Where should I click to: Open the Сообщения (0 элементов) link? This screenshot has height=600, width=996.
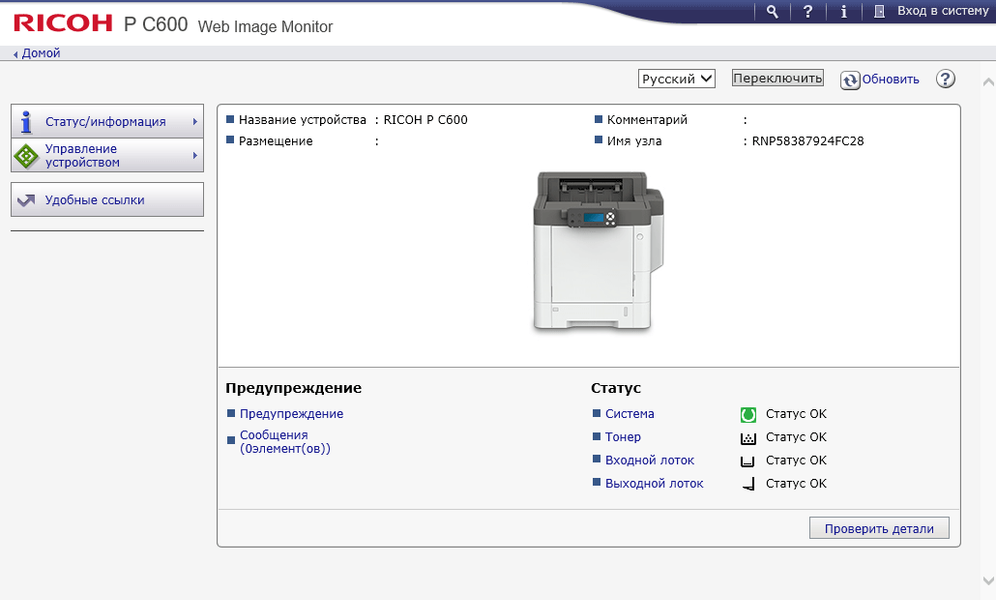pyautogui.click(x=284, y=442)
